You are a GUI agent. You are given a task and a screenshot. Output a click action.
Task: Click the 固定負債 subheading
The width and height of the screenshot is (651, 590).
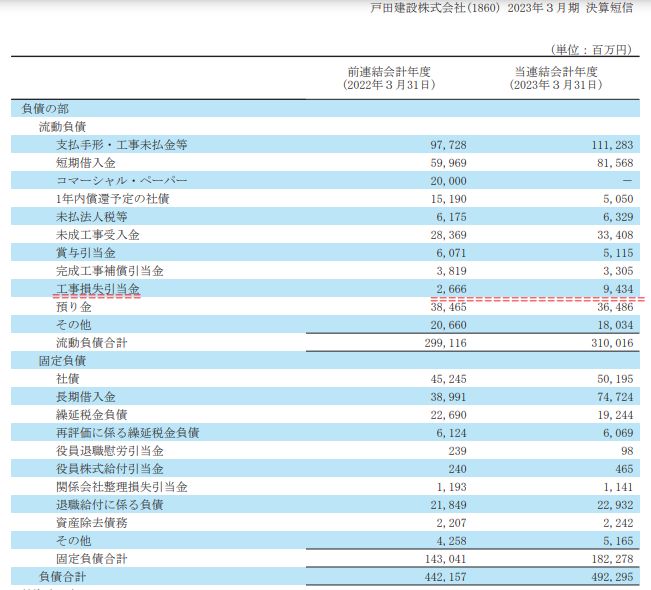[x=62, y=361]
